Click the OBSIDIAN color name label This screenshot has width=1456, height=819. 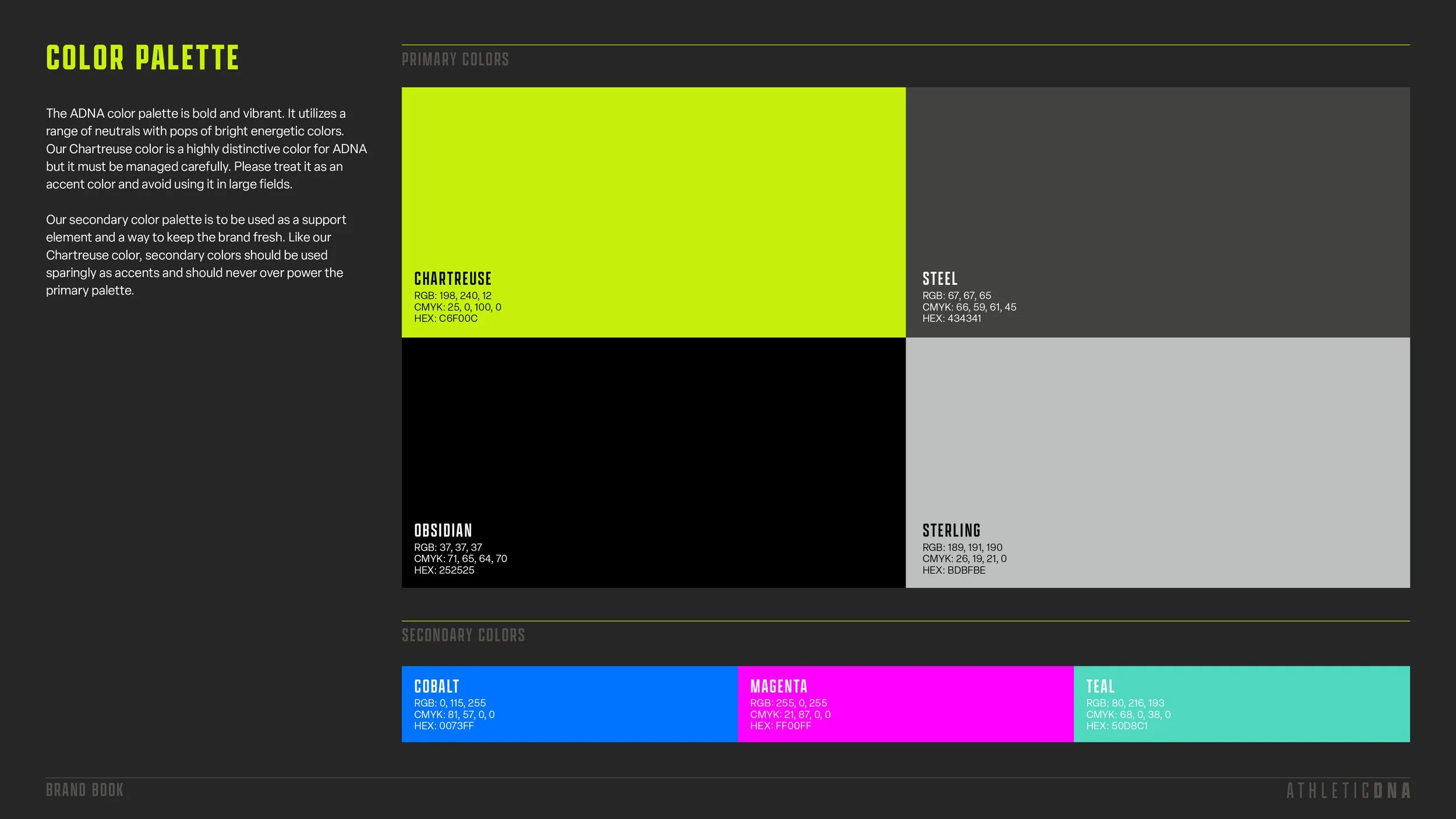(443, 530)
